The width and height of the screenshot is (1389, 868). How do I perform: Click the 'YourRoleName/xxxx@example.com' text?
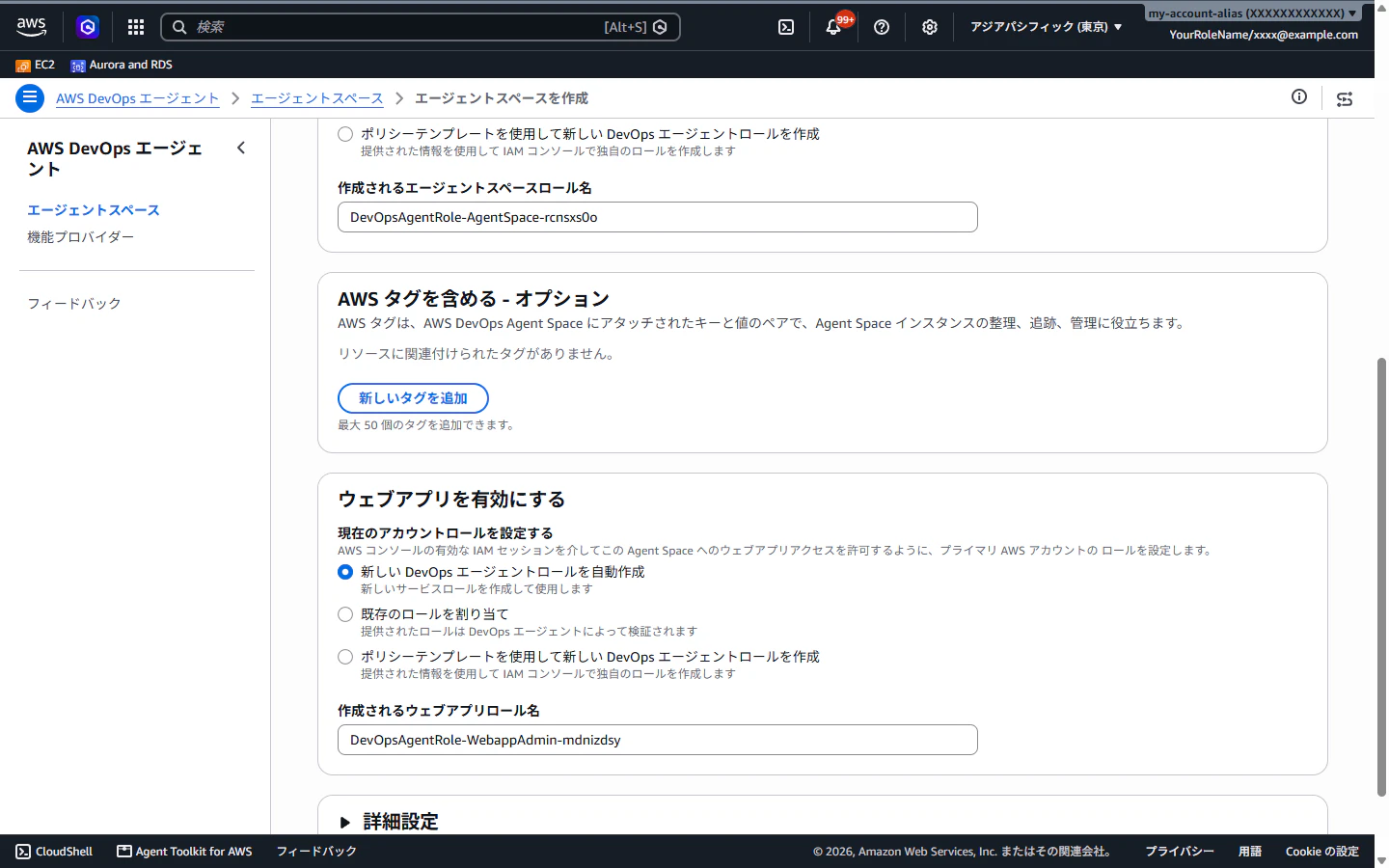[x=1264, y=35]
